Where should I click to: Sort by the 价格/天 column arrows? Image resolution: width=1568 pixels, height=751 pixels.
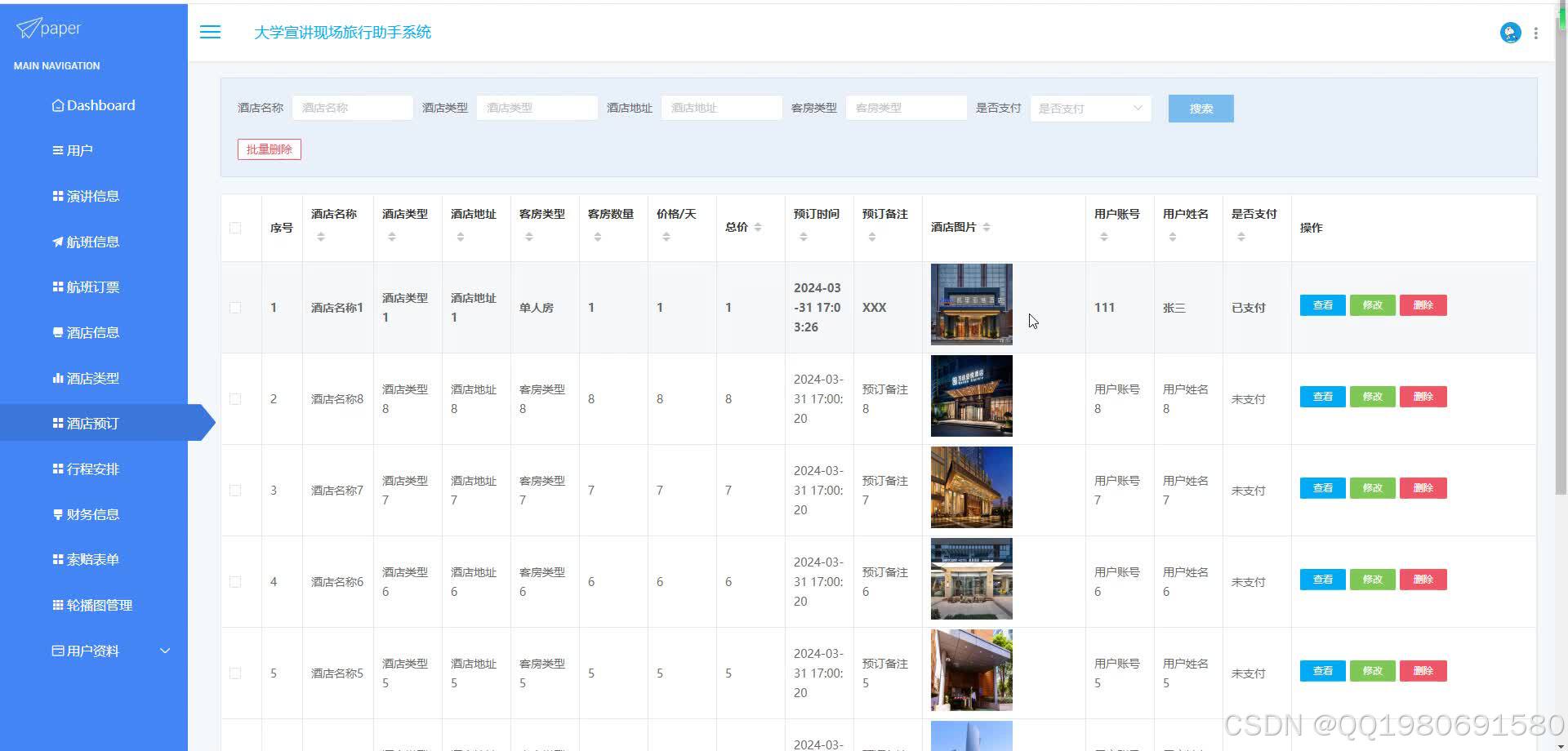[x=666, y=237]
